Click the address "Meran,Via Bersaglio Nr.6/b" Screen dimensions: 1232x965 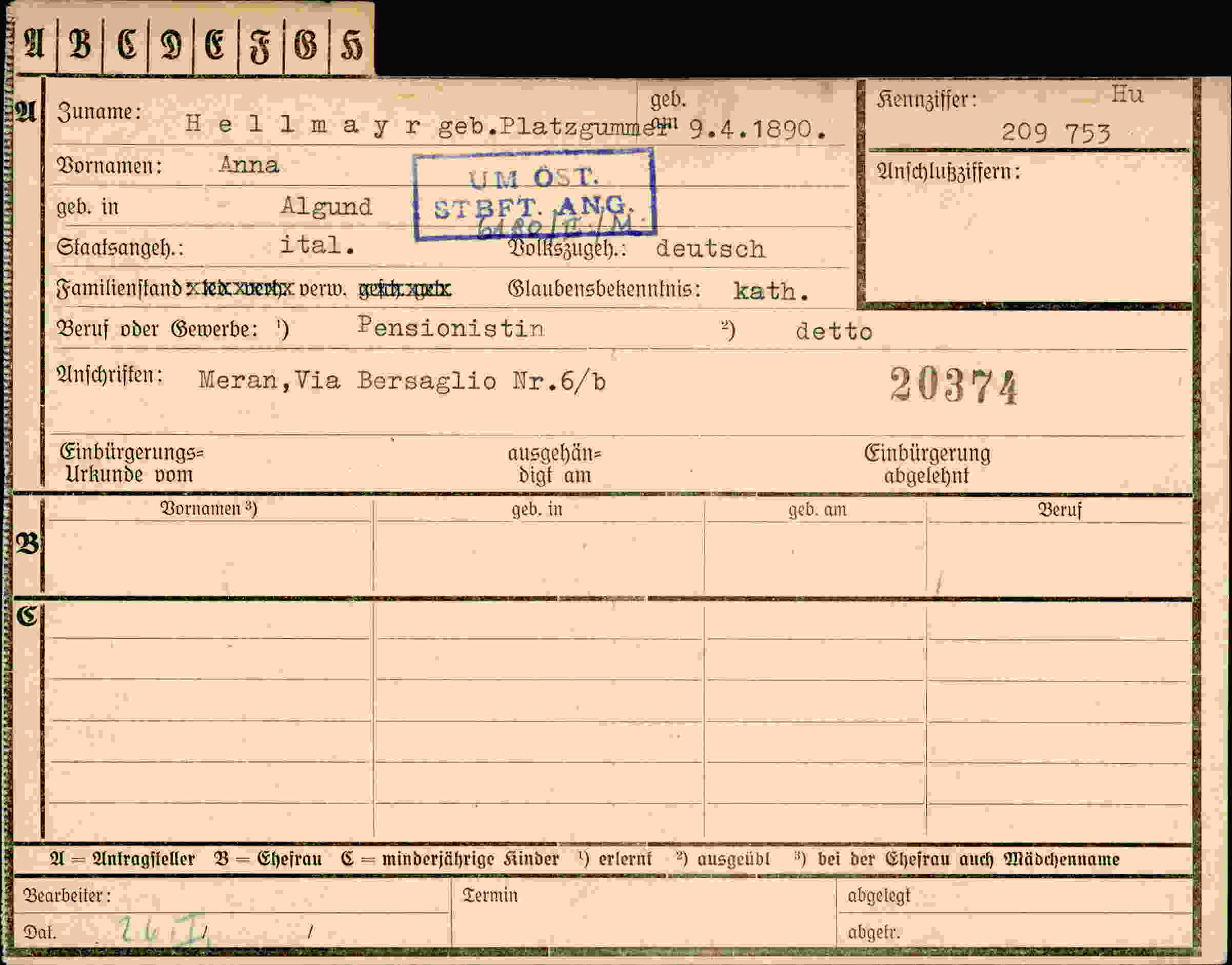[402, 381]
